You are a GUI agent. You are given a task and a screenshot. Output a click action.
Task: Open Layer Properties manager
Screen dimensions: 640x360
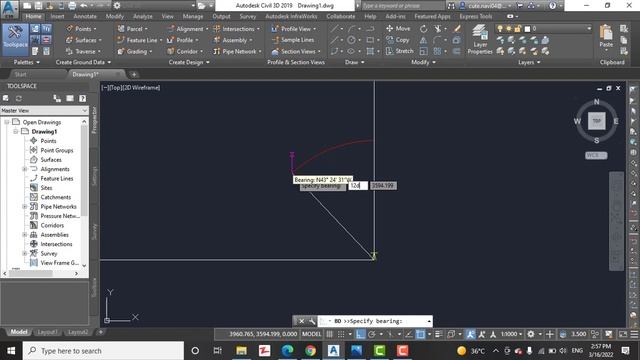click(480, 40)
